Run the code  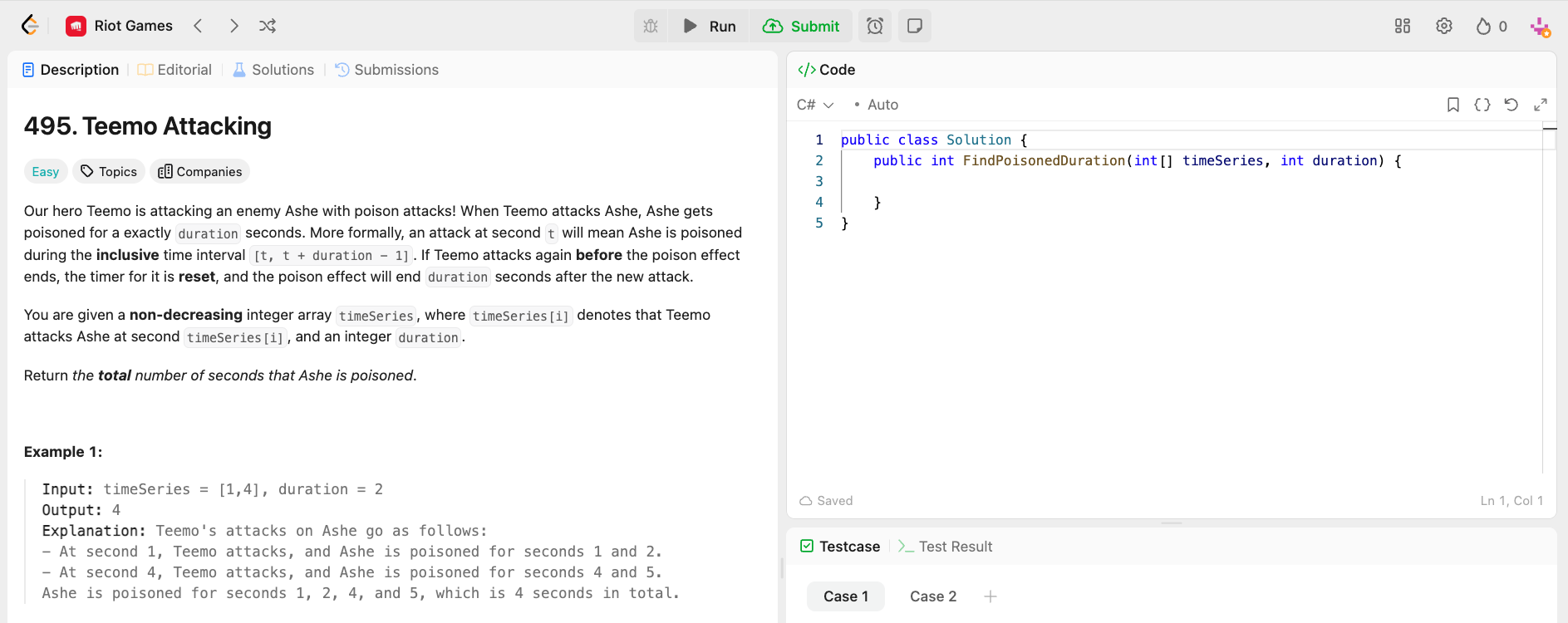coord(709,26)
